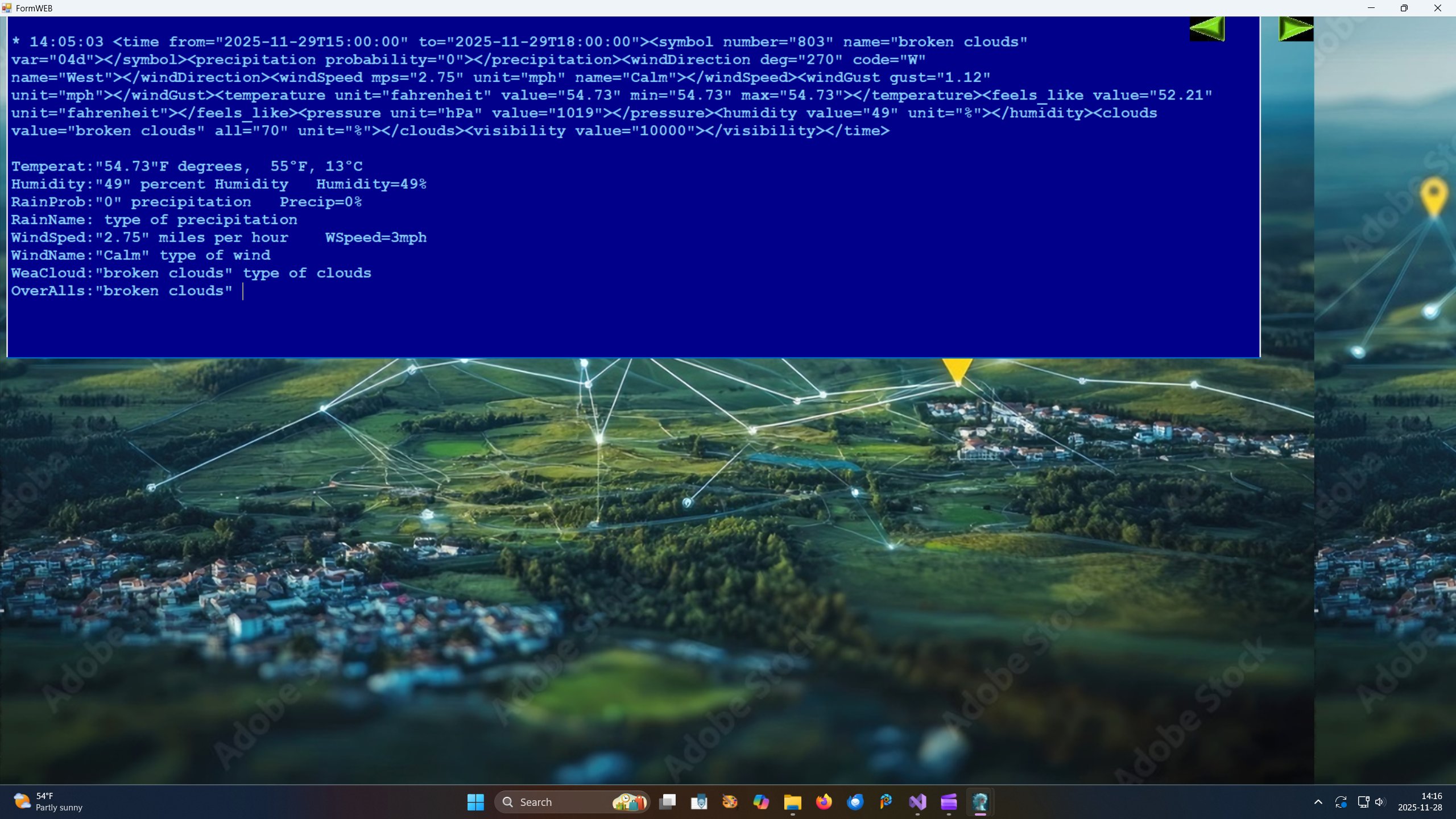Click inside the blue weather text box

(626, 318)
